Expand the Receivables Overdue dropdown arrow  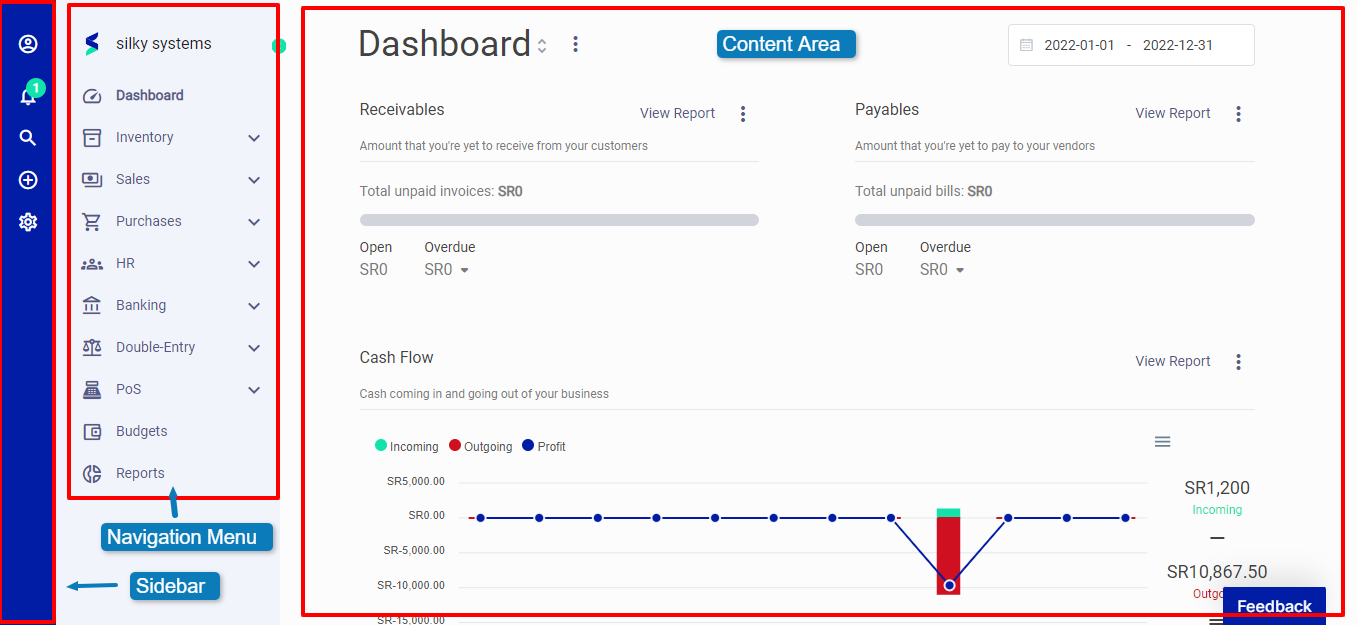[x=464, y=270]
